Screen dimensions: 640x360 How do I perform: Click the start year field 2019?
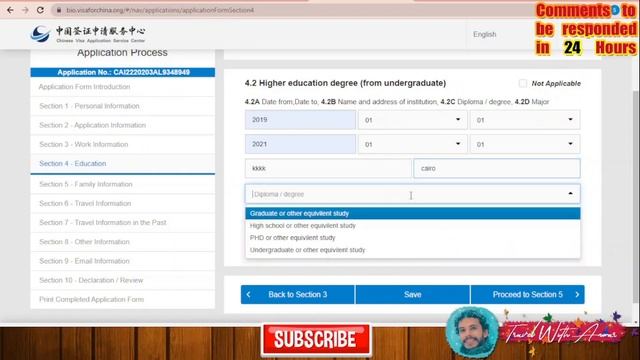point(300,120)
